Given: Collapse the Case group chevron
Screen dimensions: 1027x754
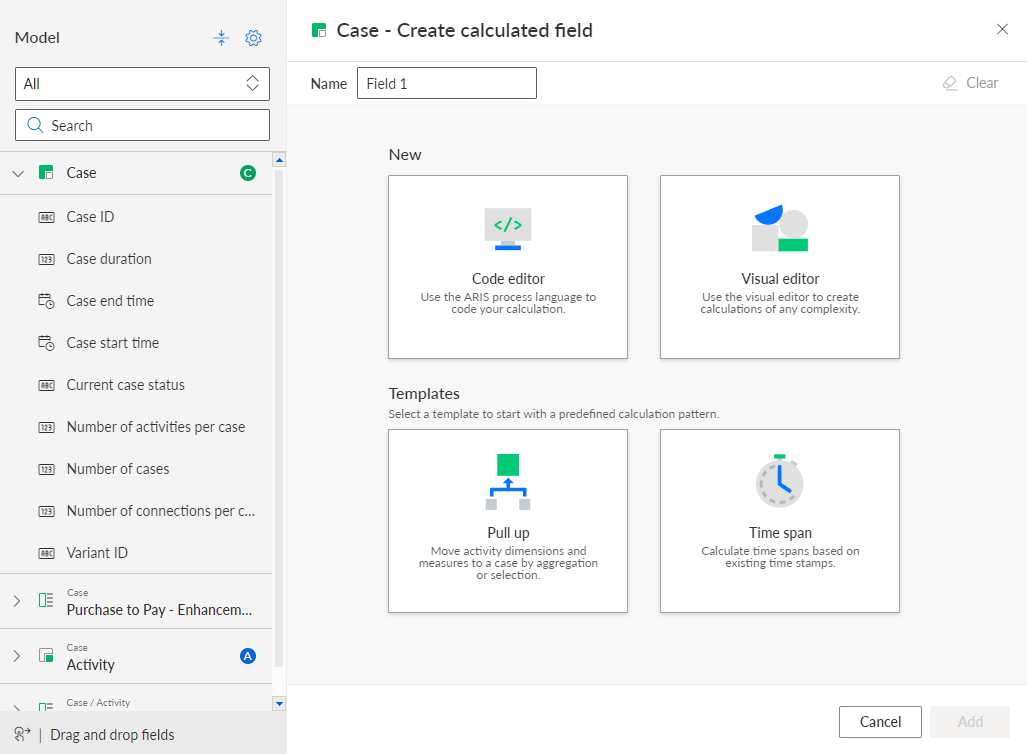Looking at the screenshot, I should pos(18,174).
